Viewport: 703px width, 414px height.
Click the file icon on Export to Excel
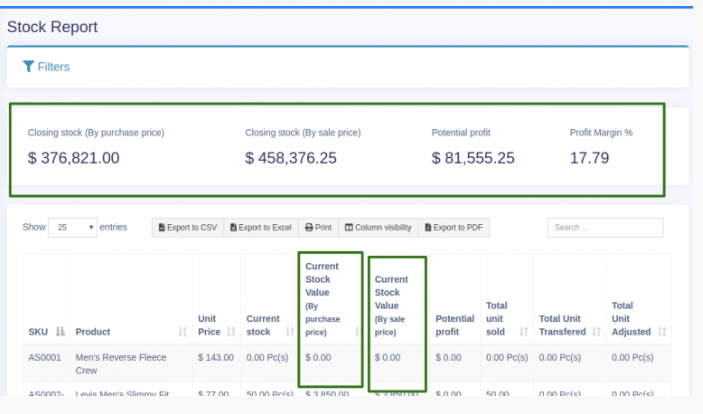point(233,228)
